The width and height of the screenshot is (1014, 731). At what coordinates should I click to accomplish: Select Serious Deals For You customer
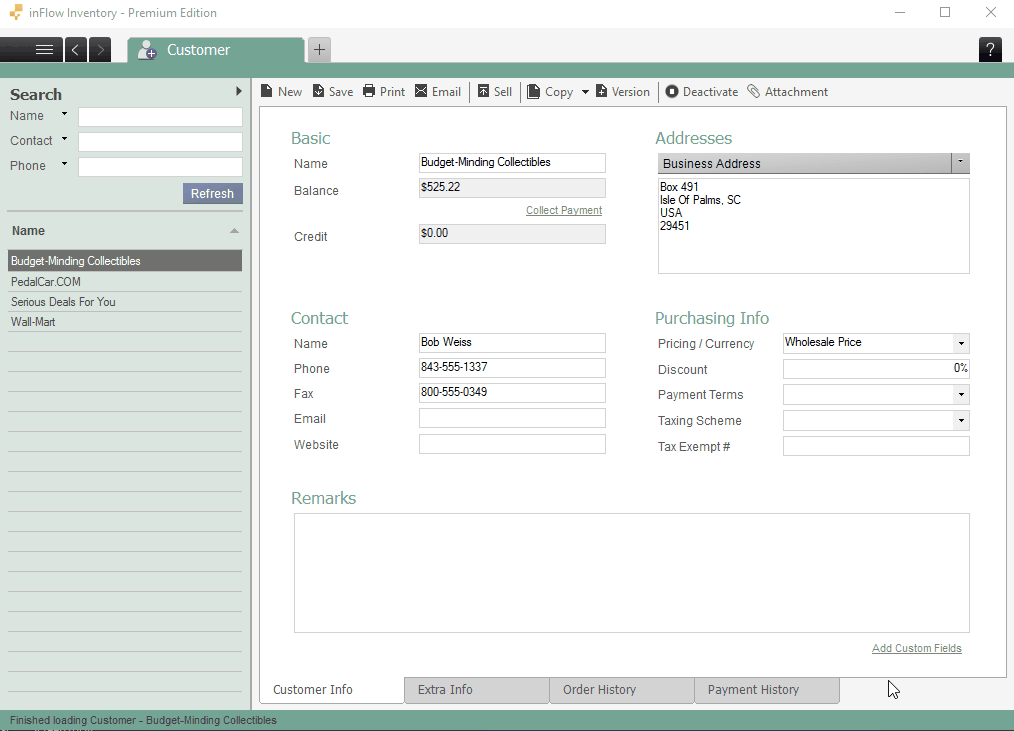tap(125, 301)
